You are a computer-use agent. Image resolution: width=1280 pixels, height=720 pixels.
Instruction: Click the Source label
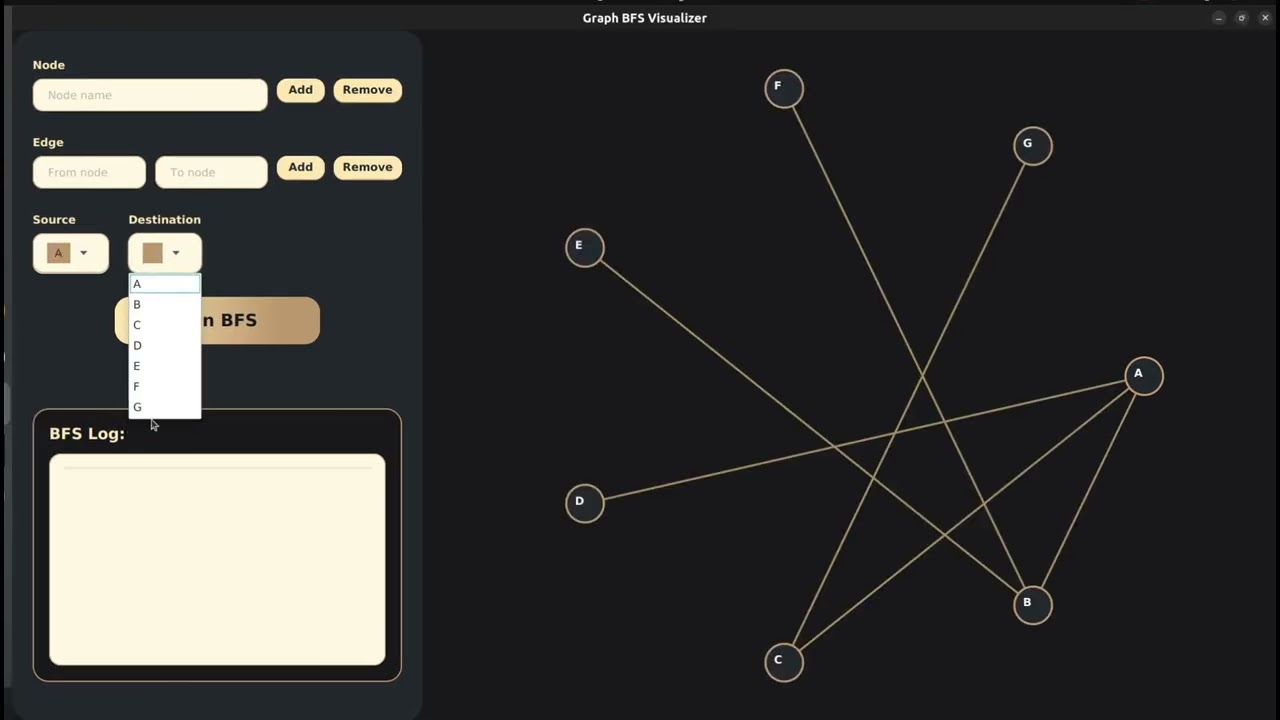click(x=54, y=219)
